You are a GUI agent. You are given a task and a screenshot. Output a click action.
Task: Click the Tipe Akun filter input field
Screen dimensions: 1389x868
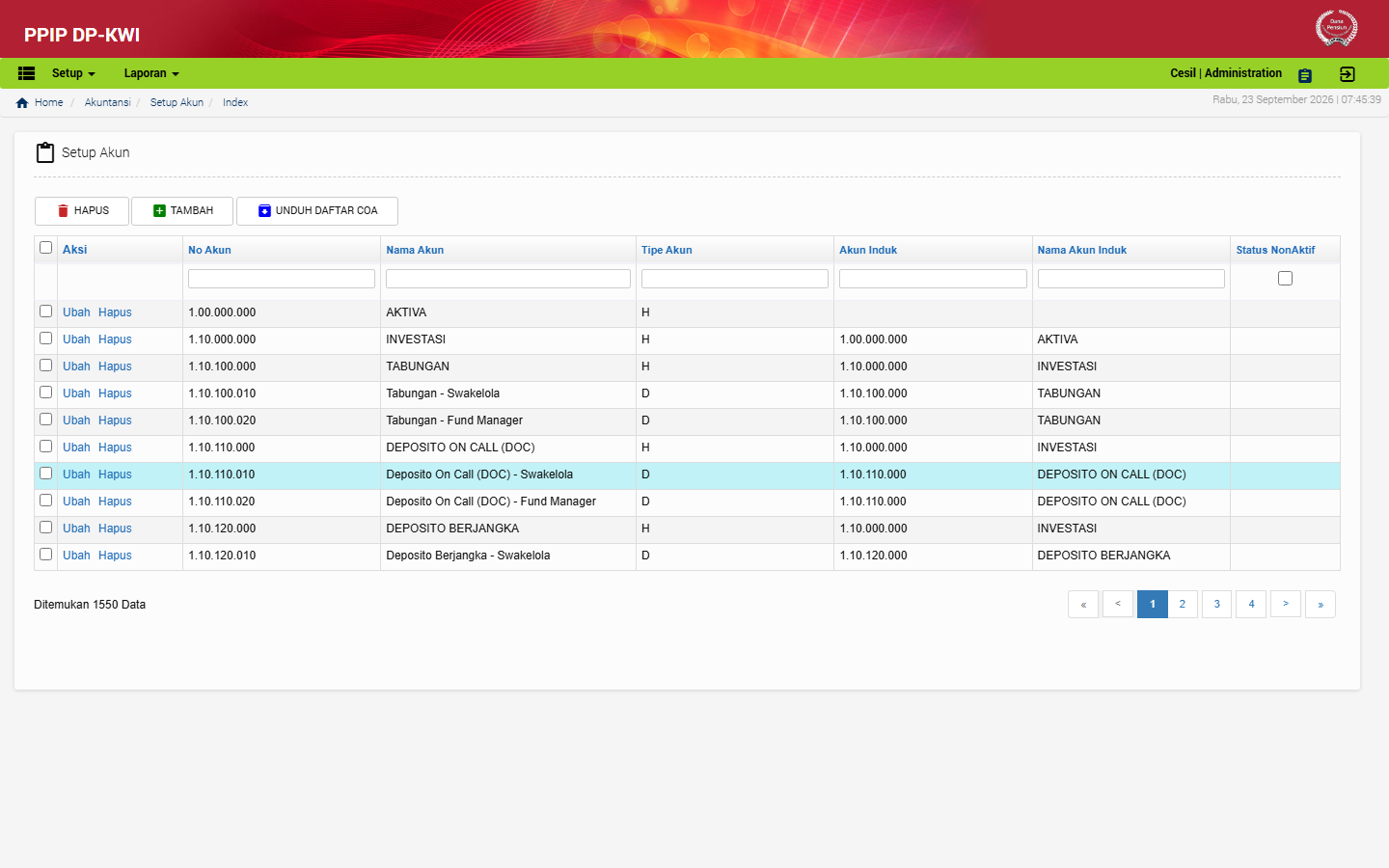coord(735,279)
